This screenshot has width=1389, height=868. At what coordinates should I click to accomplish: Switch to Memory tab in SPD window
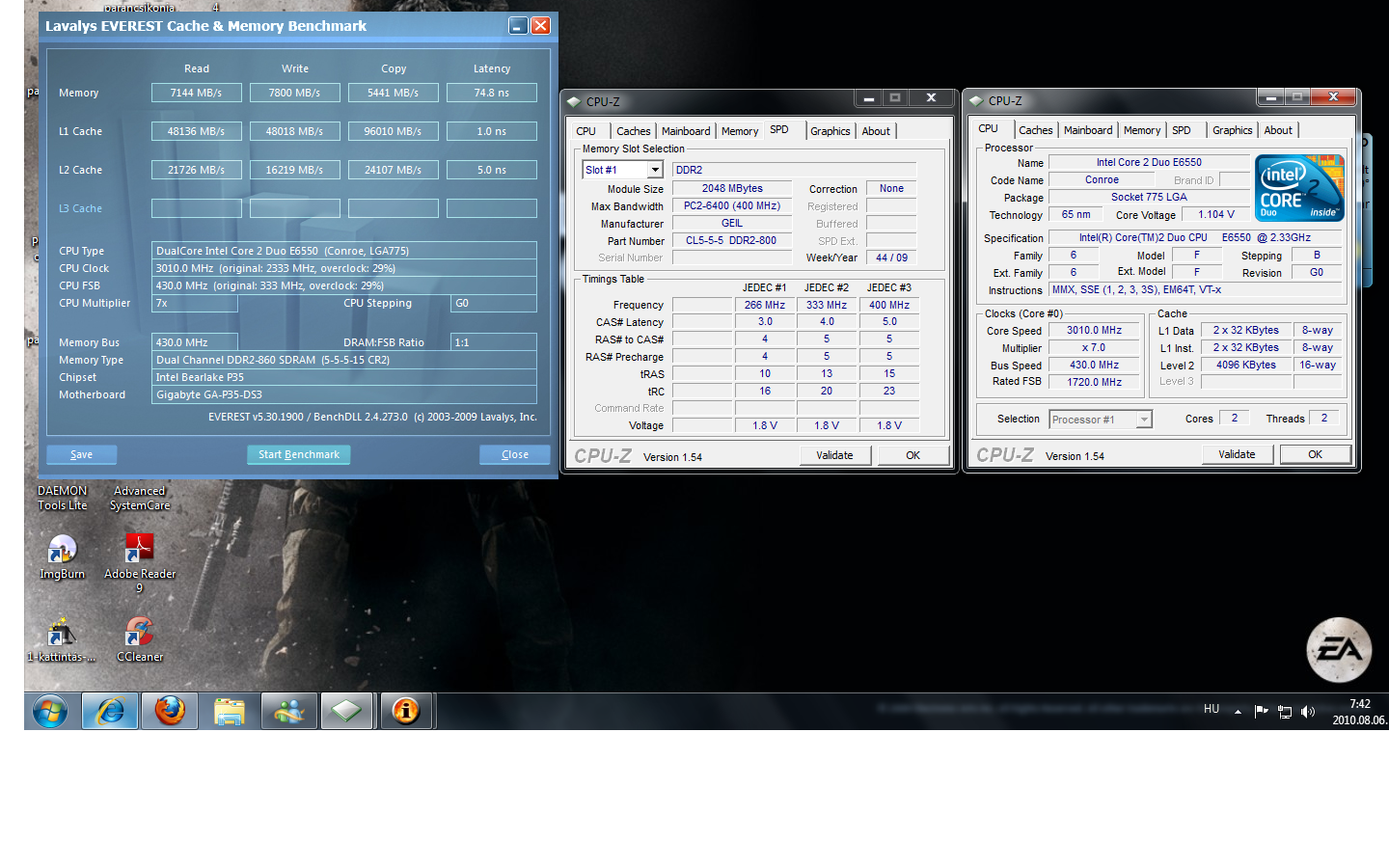point(740,131)
